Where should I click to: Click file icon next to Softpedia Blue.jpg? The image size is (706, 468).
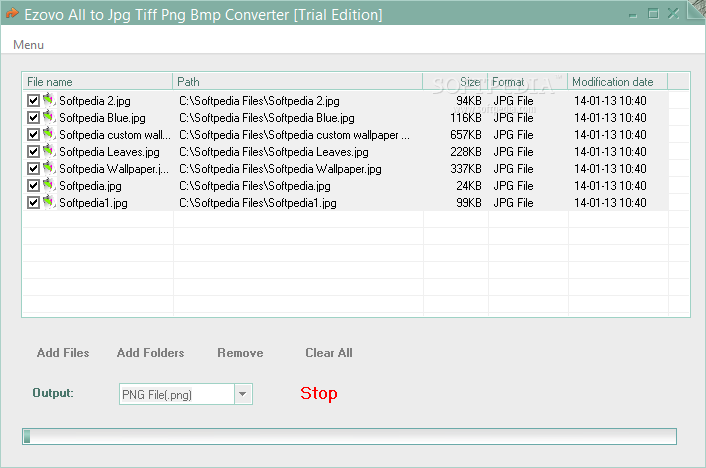49,117
